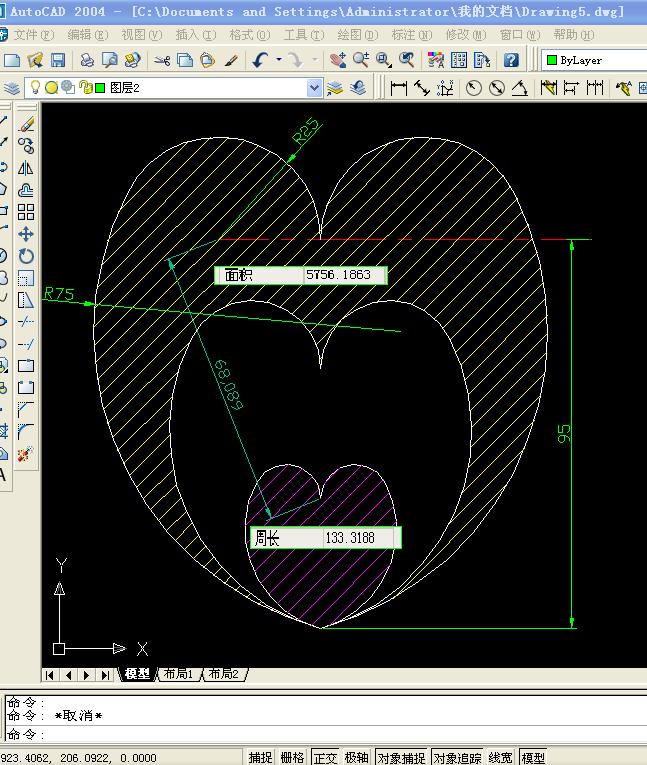Toggle 对象追踪 object tracking in status bar

click(x=457, y=757)
